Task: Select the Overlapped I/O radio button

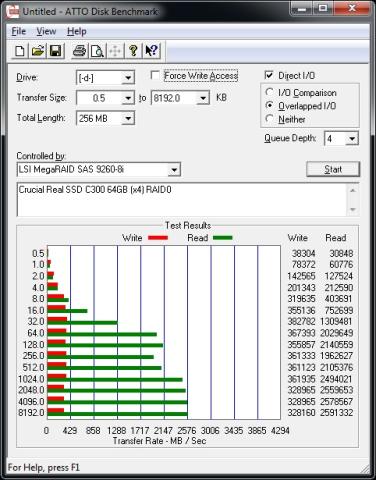Action: (x=269, y=106)
